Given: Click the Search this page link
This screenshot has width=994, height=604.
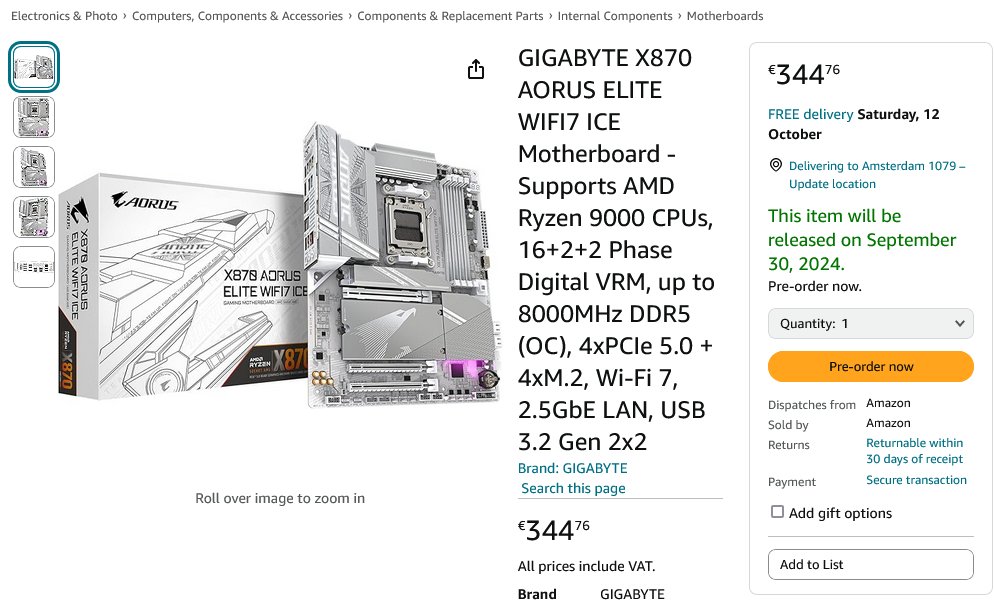Looking at the screenshot, I should coord(572,488).
